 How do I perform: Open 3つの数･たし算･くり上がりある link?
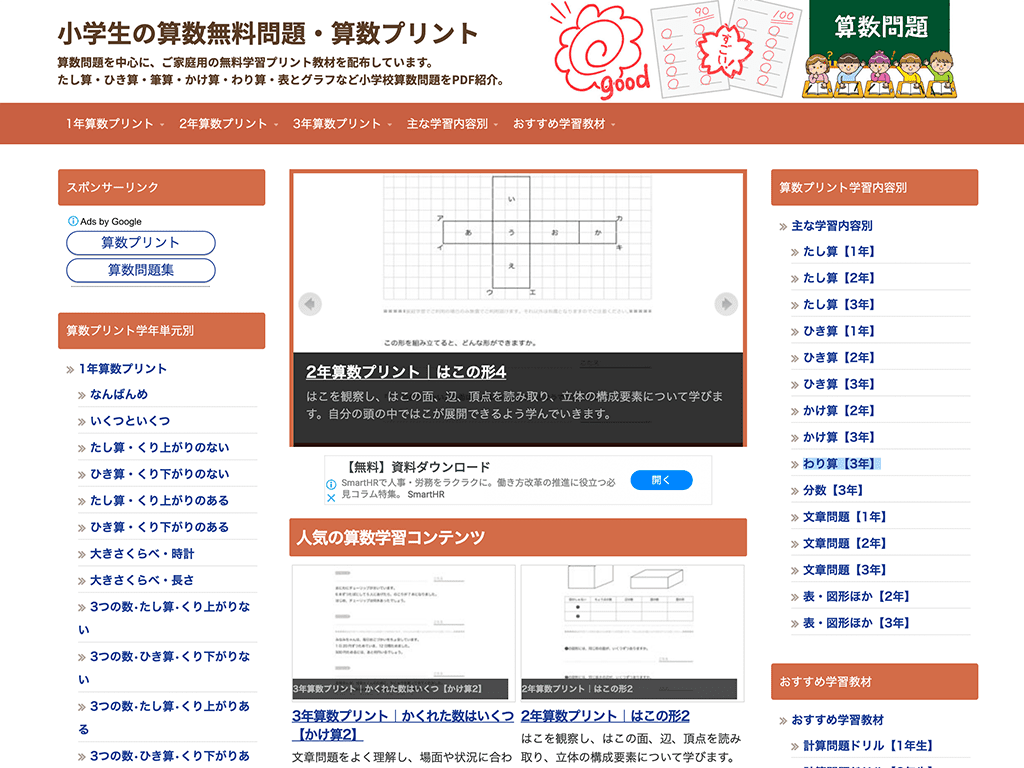pyautogui.click(x=164, y=717)
